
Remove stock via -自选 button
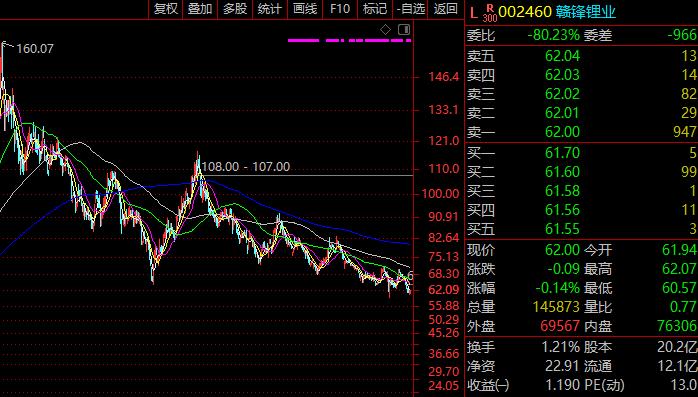pos(410,9)
